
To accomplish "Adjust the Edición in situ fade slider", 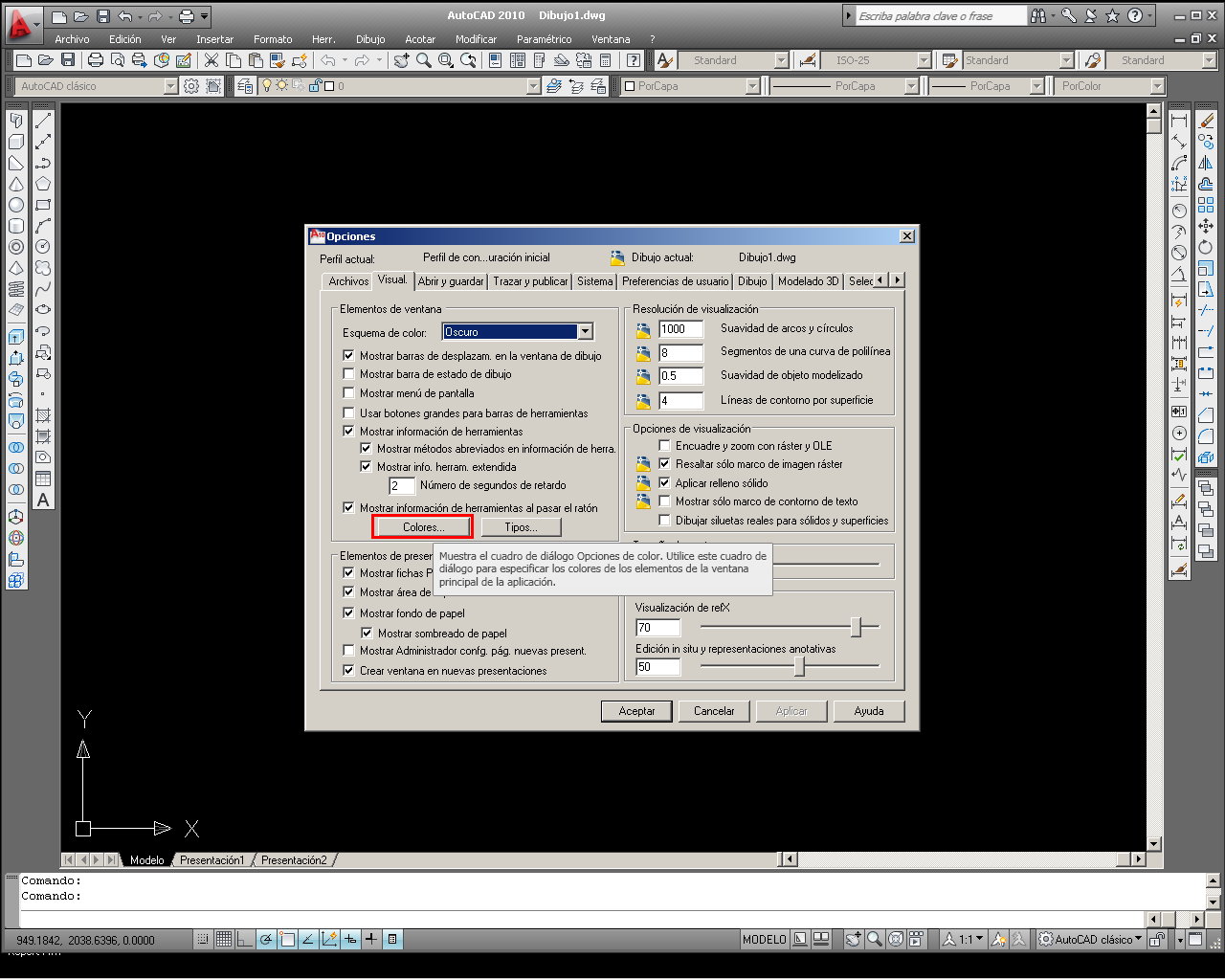I will (x=799, y=667).
